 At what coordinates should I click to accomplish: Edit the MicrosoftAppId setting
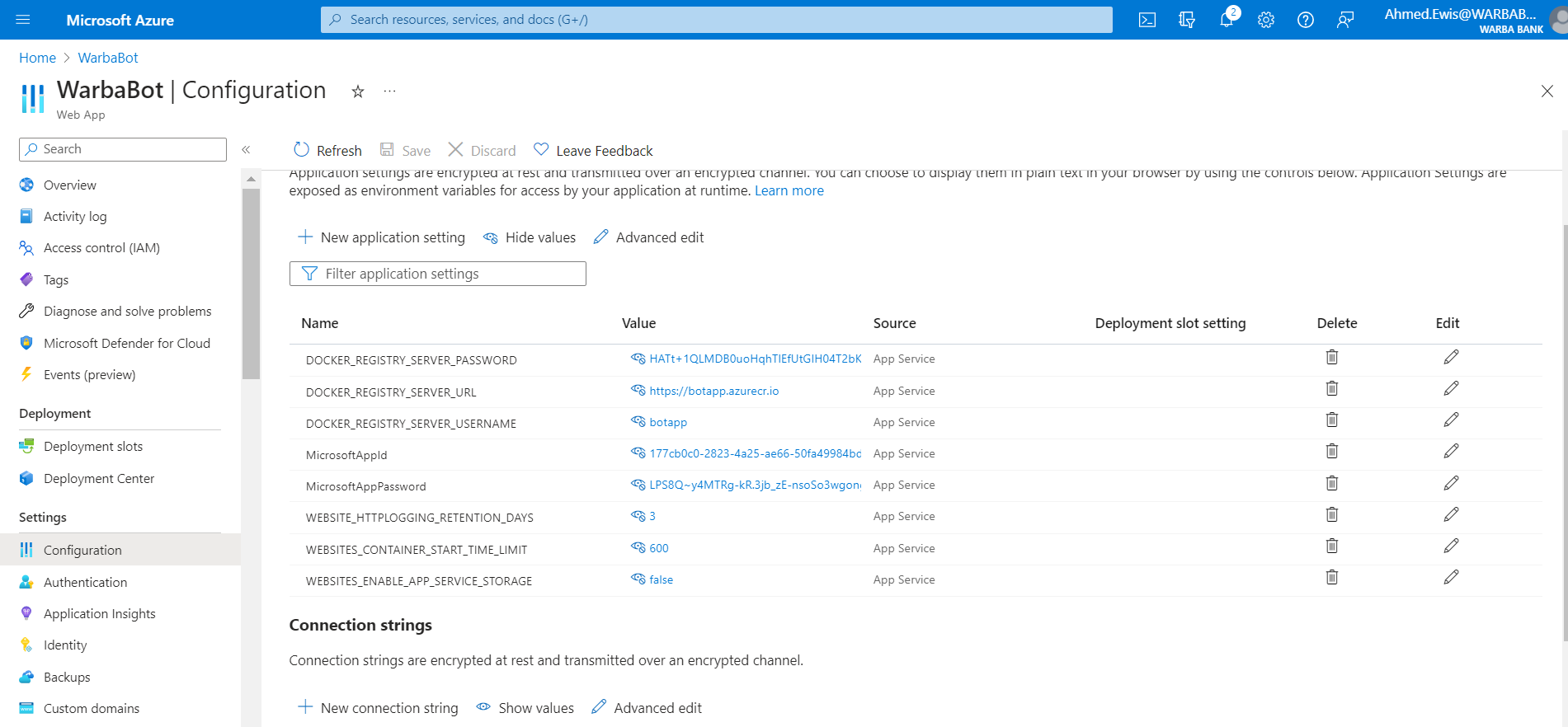point(1452,451)
